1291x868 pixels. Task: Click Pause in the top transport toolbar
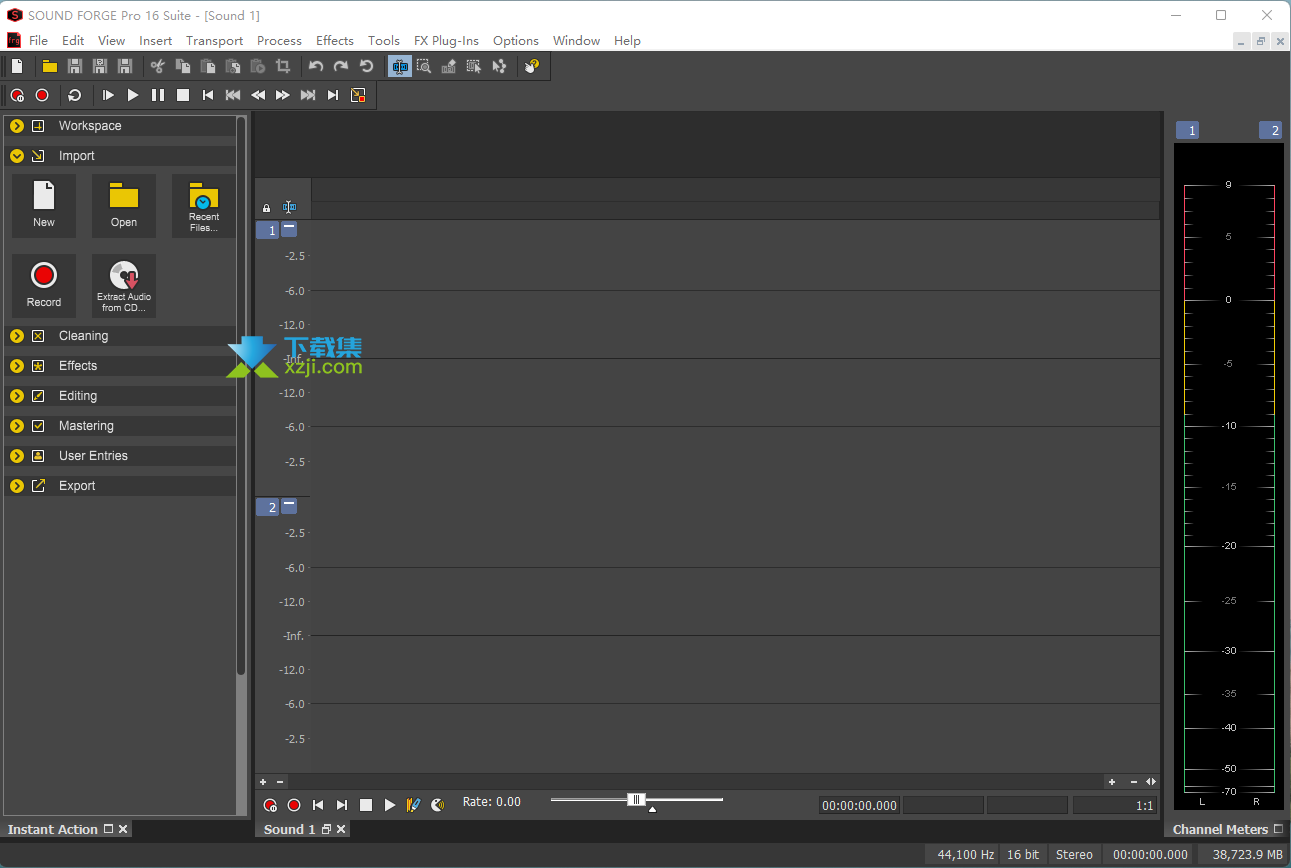[x=158, y=95]
